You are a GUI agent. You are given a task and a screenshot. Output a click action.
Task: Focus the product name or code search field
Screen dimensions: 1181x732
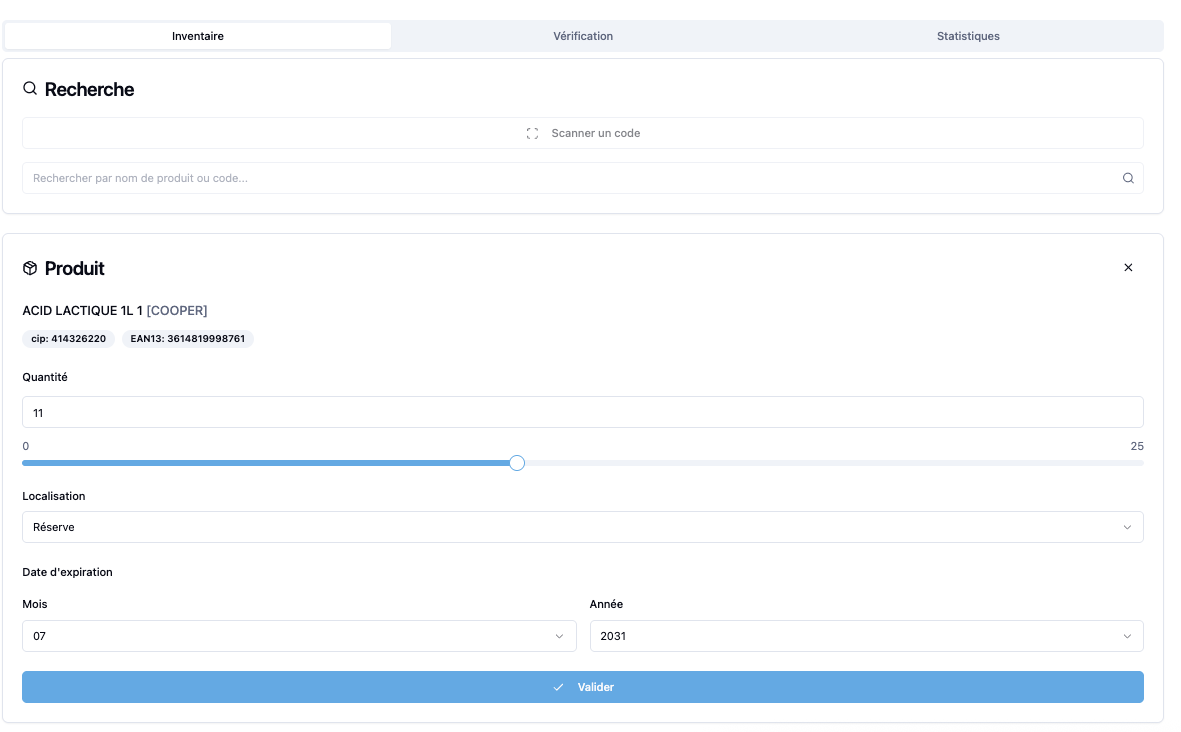coord(570,178)
